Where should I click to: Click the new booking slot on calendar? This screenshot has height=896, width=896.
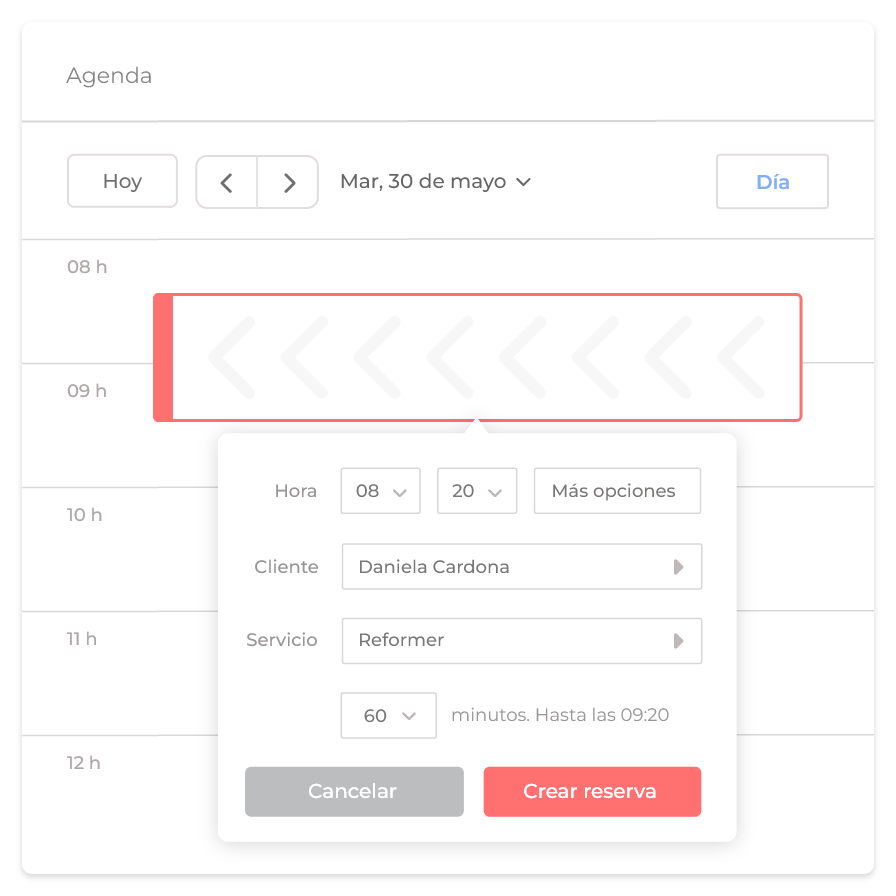[486, 357]
